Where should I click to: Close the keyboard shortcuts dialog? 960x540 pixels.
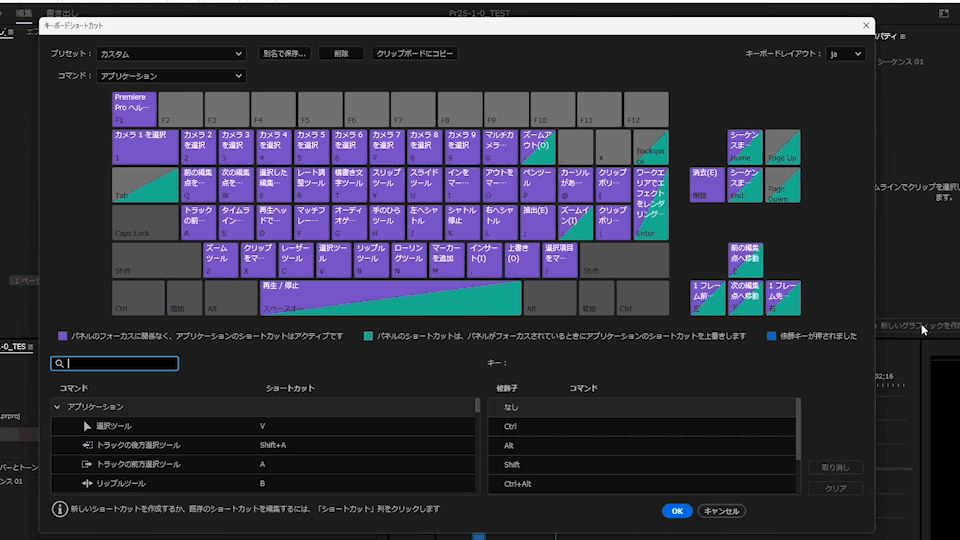(866, 26)
